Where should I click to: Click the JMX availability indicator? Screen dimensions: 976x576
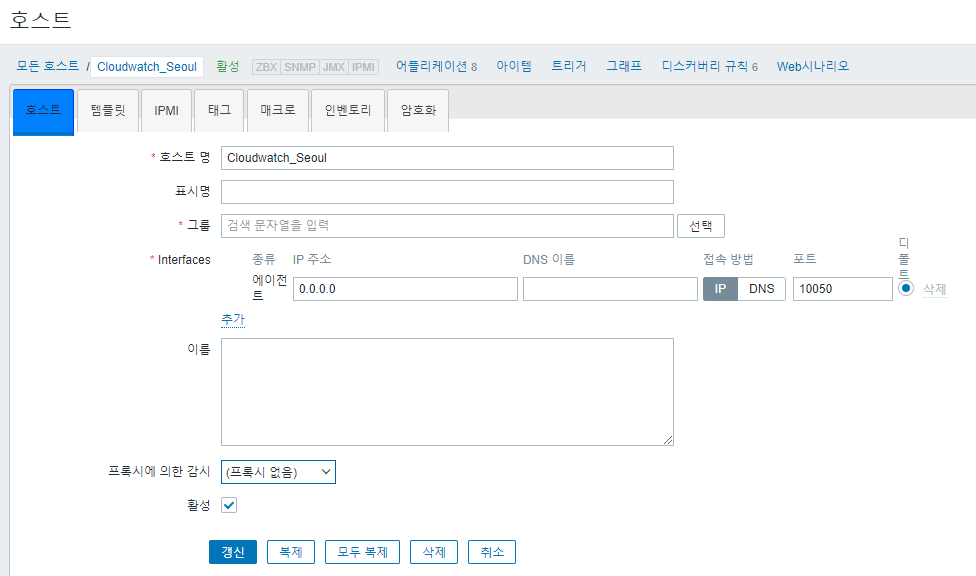334,67
